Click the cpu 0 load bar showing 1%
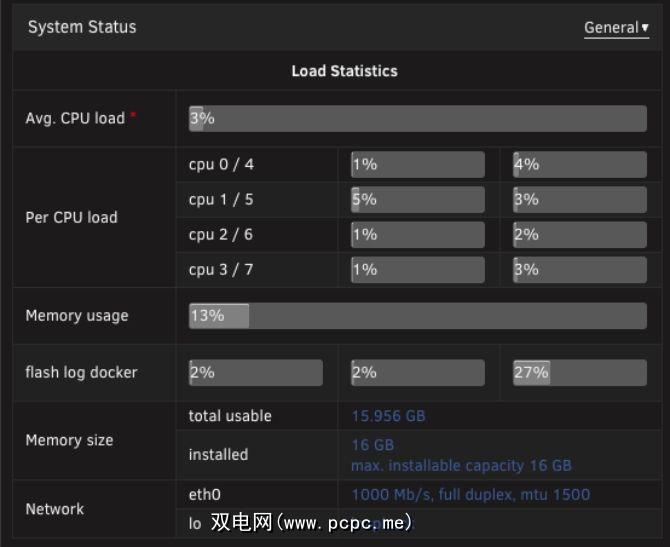The image size is (670, 547). pos(417,164)
